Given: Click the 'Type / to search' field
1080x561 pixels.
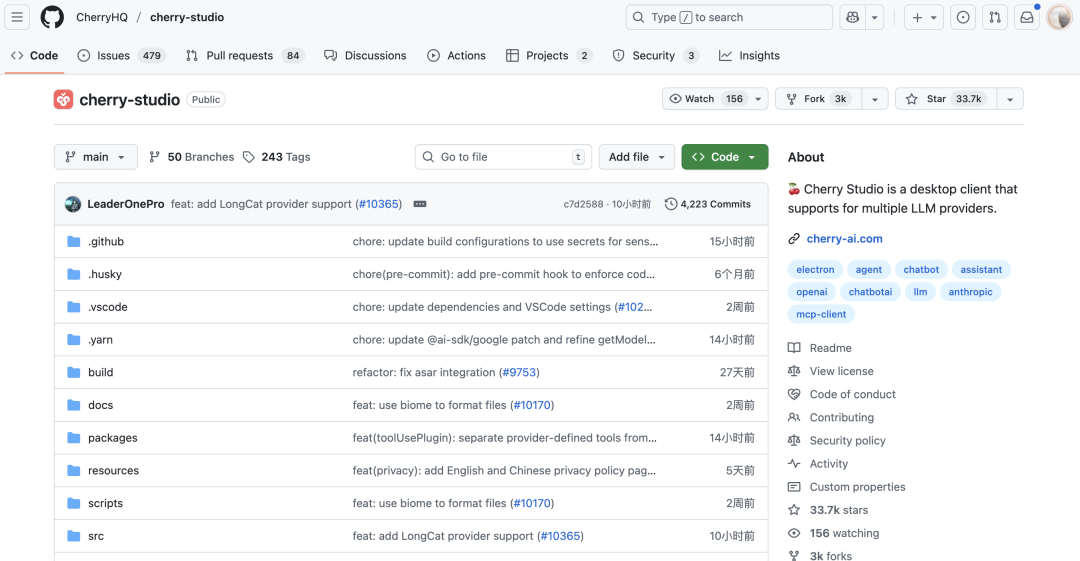Looking at the screenshot, I should click(729, 17).
